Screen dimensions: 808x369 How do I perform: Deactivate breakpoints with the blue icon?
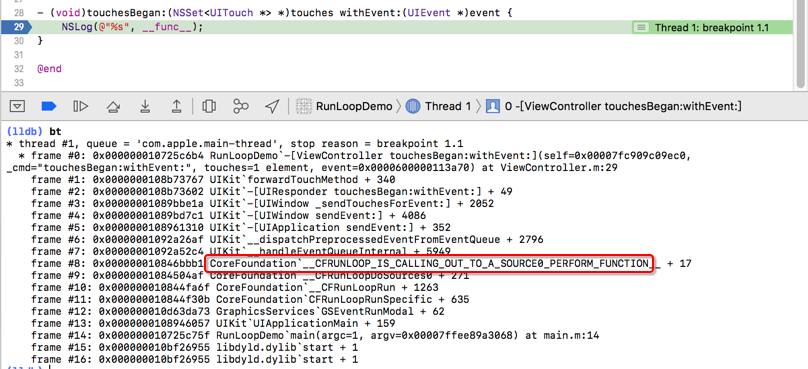point(48,107)
